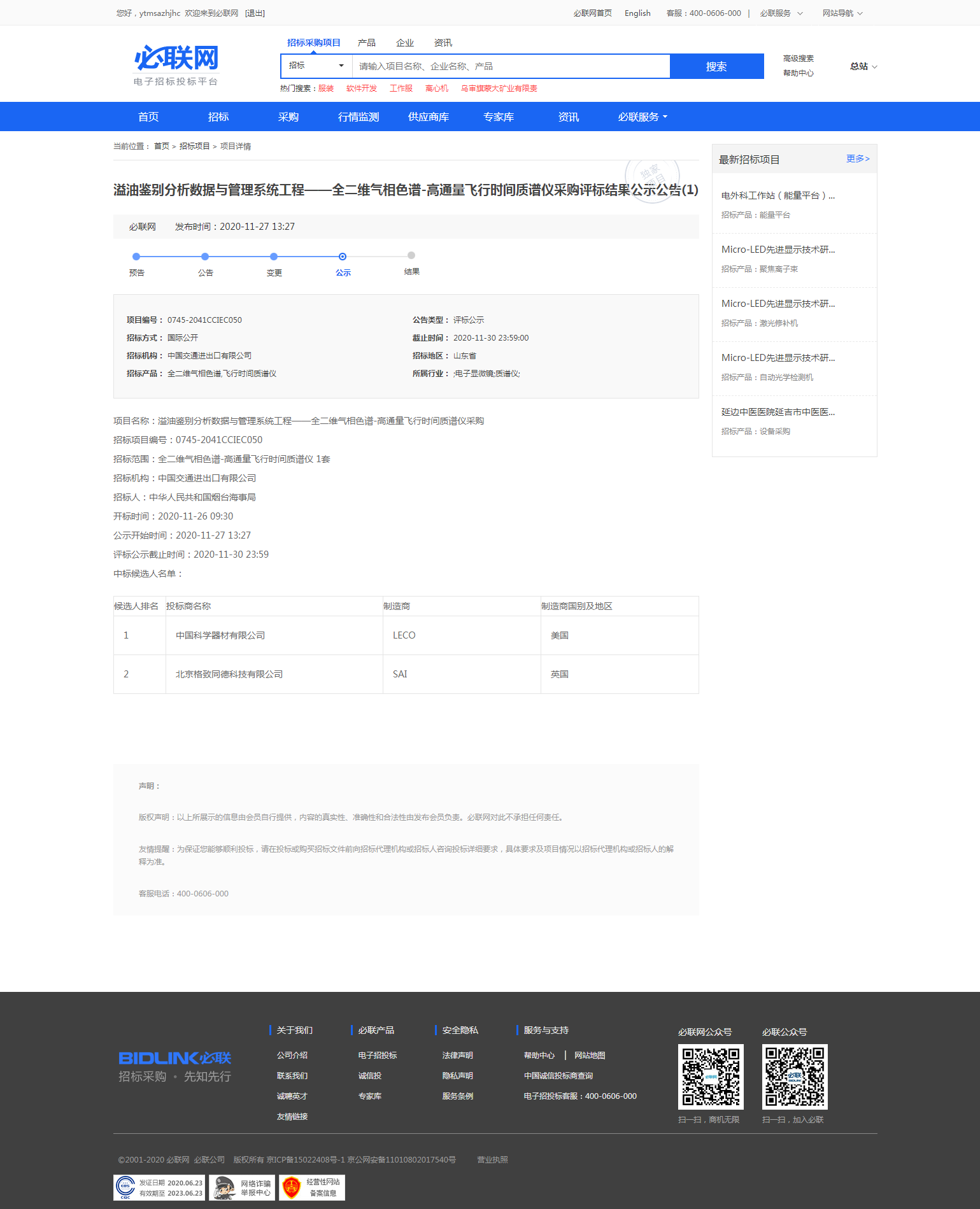The image size is (980, 1209).
Task: Select the 资讯 search tab
Action: [443, 43]
